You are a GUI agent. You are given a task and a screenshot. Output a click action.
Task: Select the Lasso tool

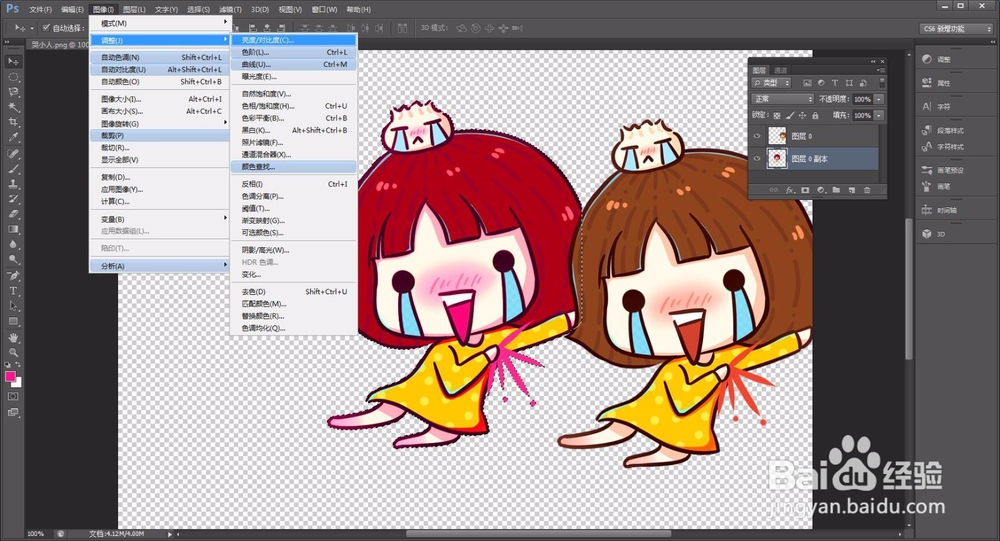pos(13,92)
